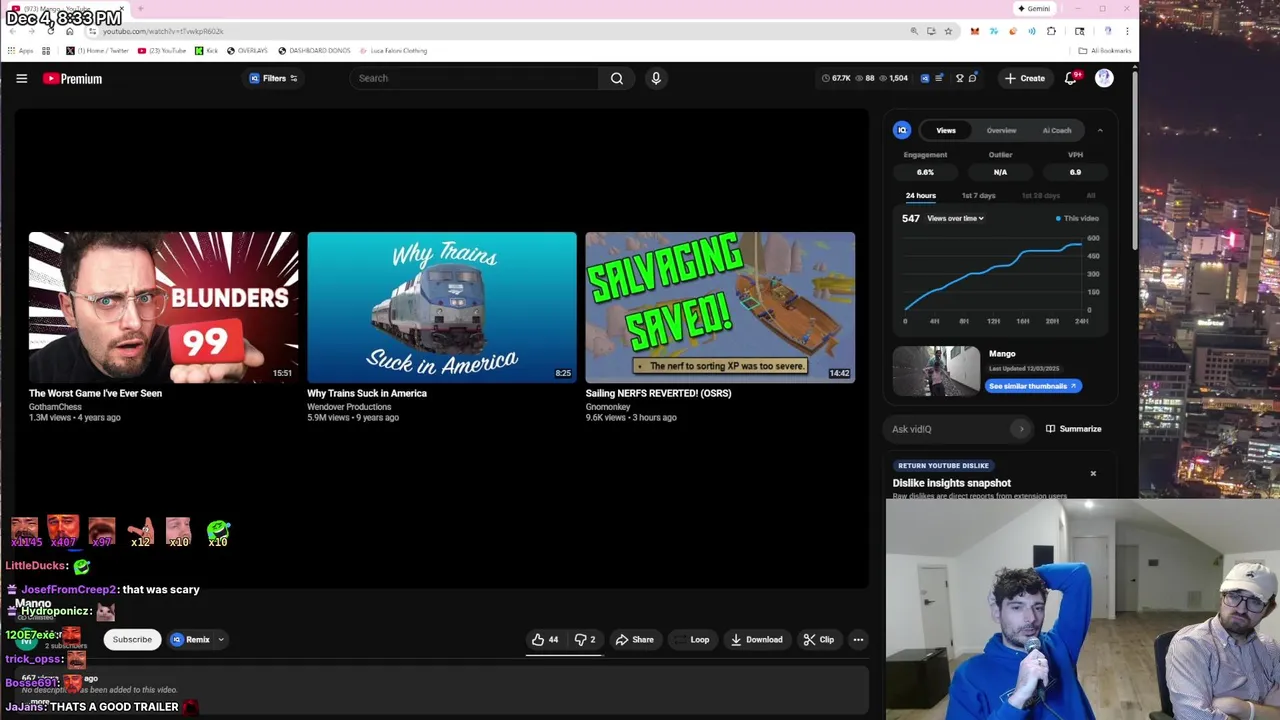Submit the Ask vidIQ arrow button
Screen dimensions: 1280x720
pos(1021,429)
